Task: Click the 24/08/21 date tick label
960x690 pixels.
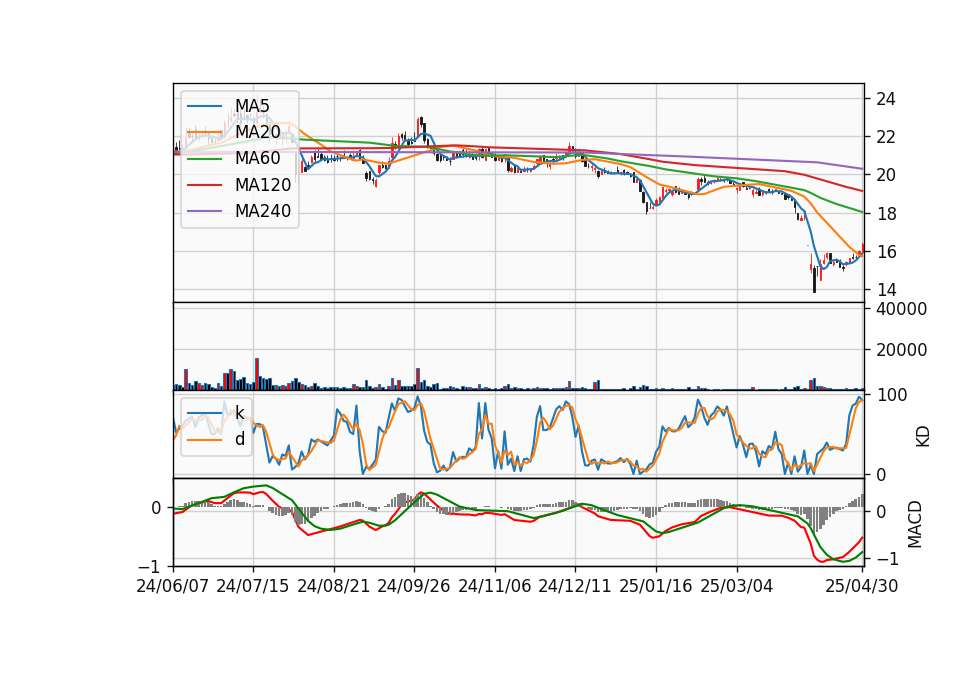Action: click(x=334, y=587)
